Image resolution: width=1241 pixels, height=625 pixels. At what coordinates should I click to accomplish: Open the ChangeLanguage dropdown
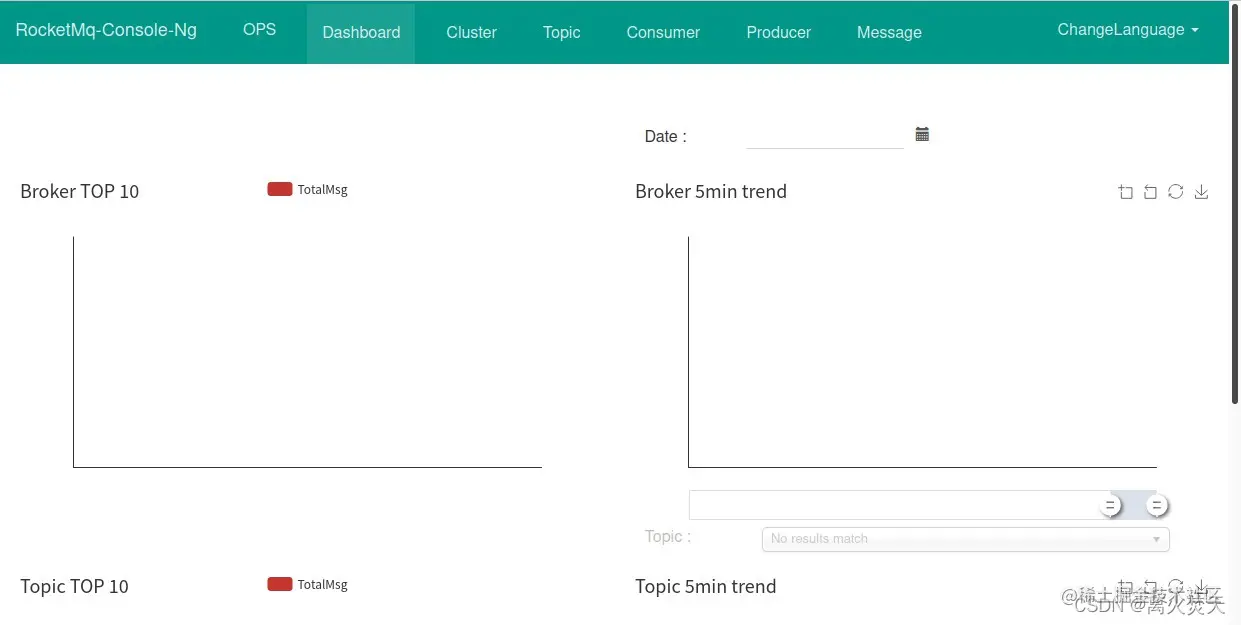(x=1128, y=30)
